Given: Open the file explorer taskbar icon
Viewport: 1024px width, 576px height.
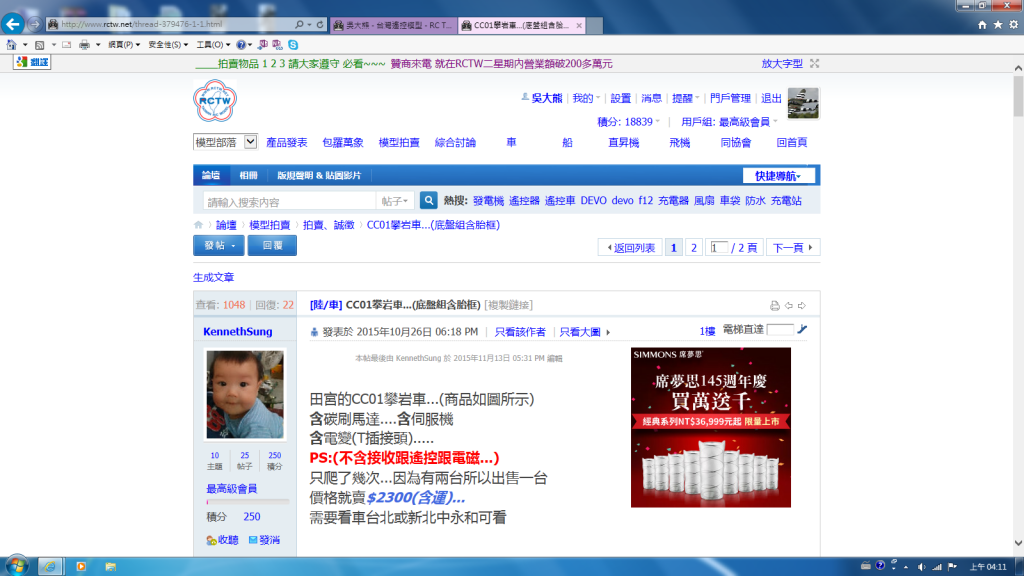Looking at the screenshot, I should [x=110, y=566].
